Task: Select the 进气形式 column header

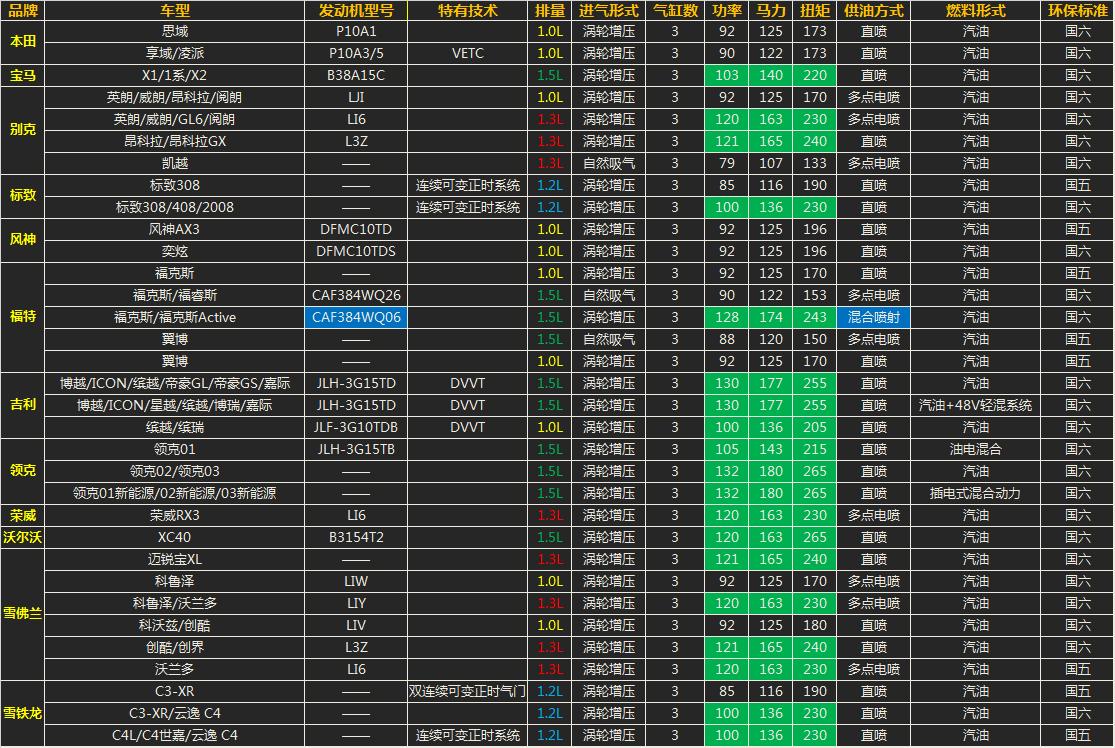Action: tap(609, 11)
